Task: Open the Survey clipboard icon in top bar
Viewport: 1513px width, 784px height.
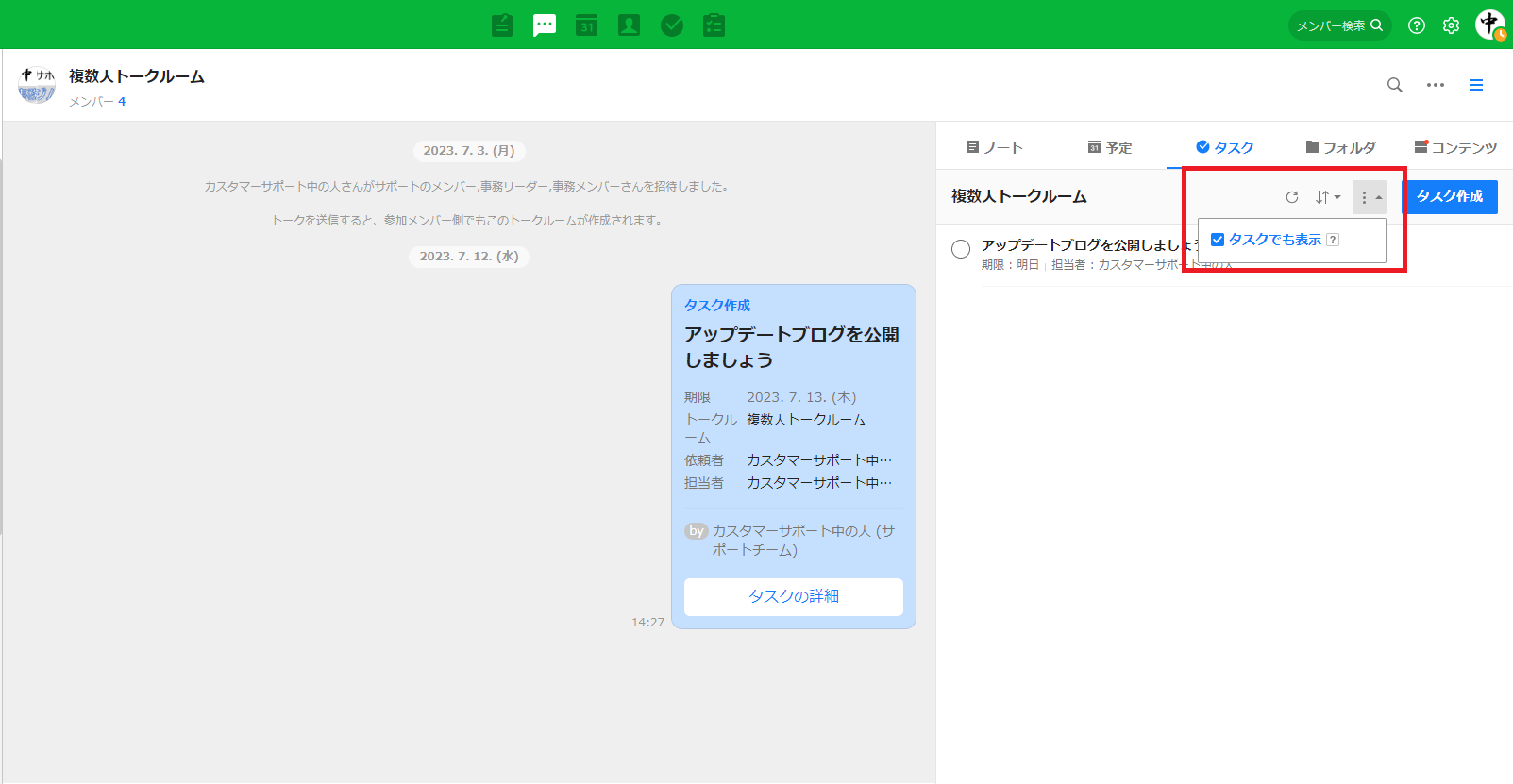Action: 714,25
